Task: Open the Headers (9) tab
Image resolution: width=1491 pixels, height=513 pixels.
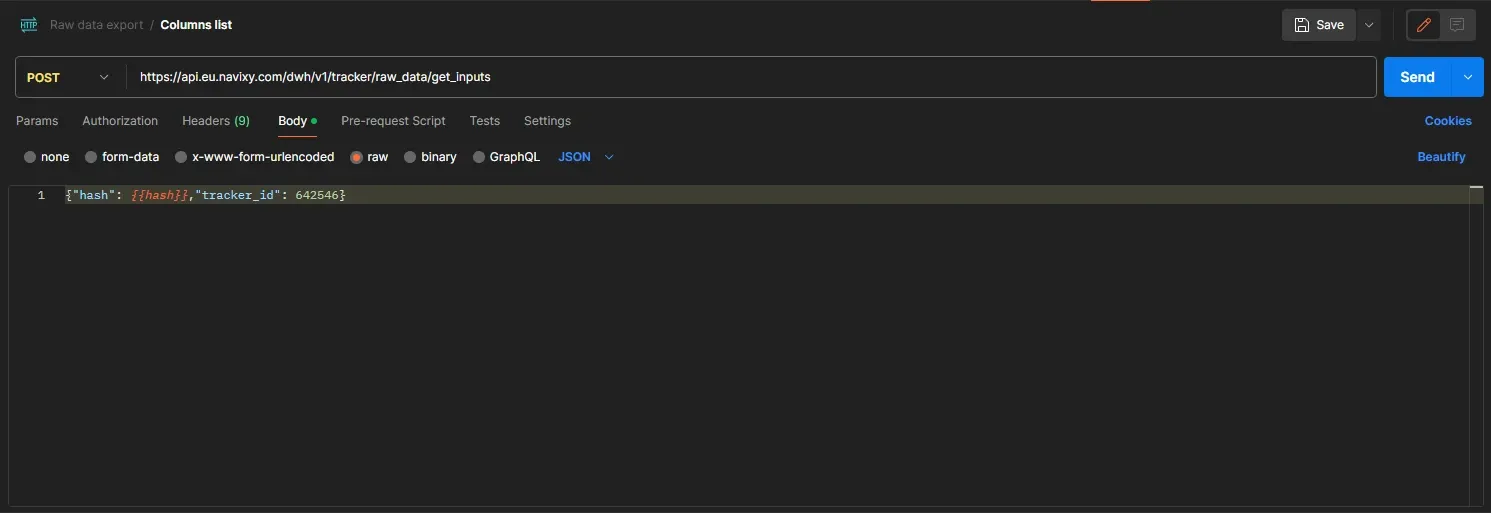Action: (216, 121)
